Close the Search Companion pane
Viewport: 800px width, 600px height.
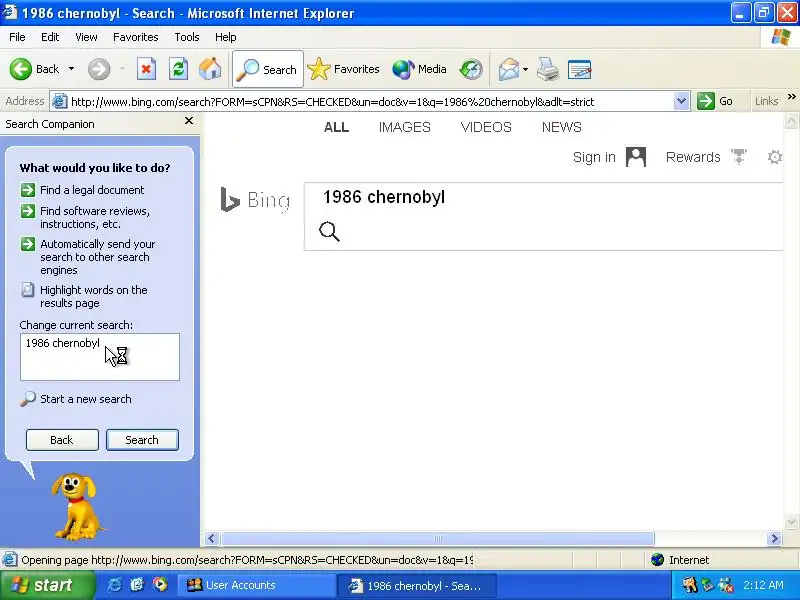click(x=189, y=121)
